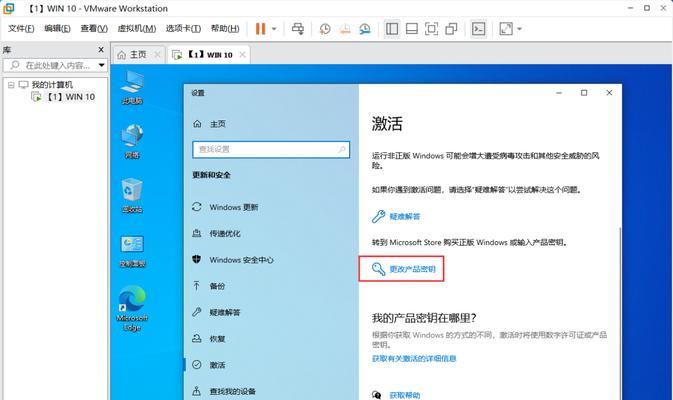Image resolution: width=673 pixels, height=400 pixels.
Task: Take a snapshot with the clock icon
Action: click(325, 29)
